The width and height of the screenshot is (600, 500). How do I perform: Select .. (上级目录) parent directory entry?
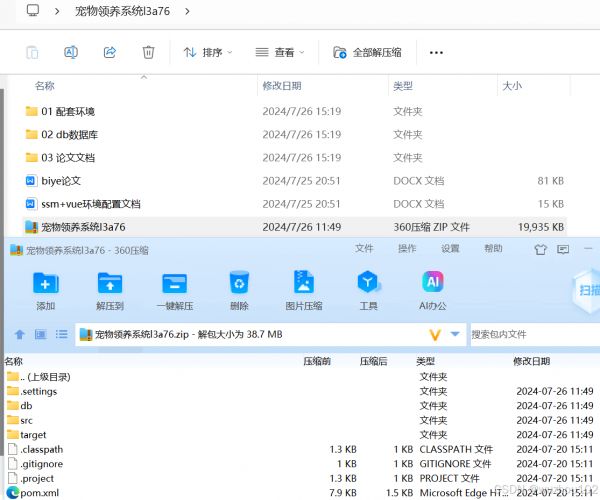coord(39,377)
